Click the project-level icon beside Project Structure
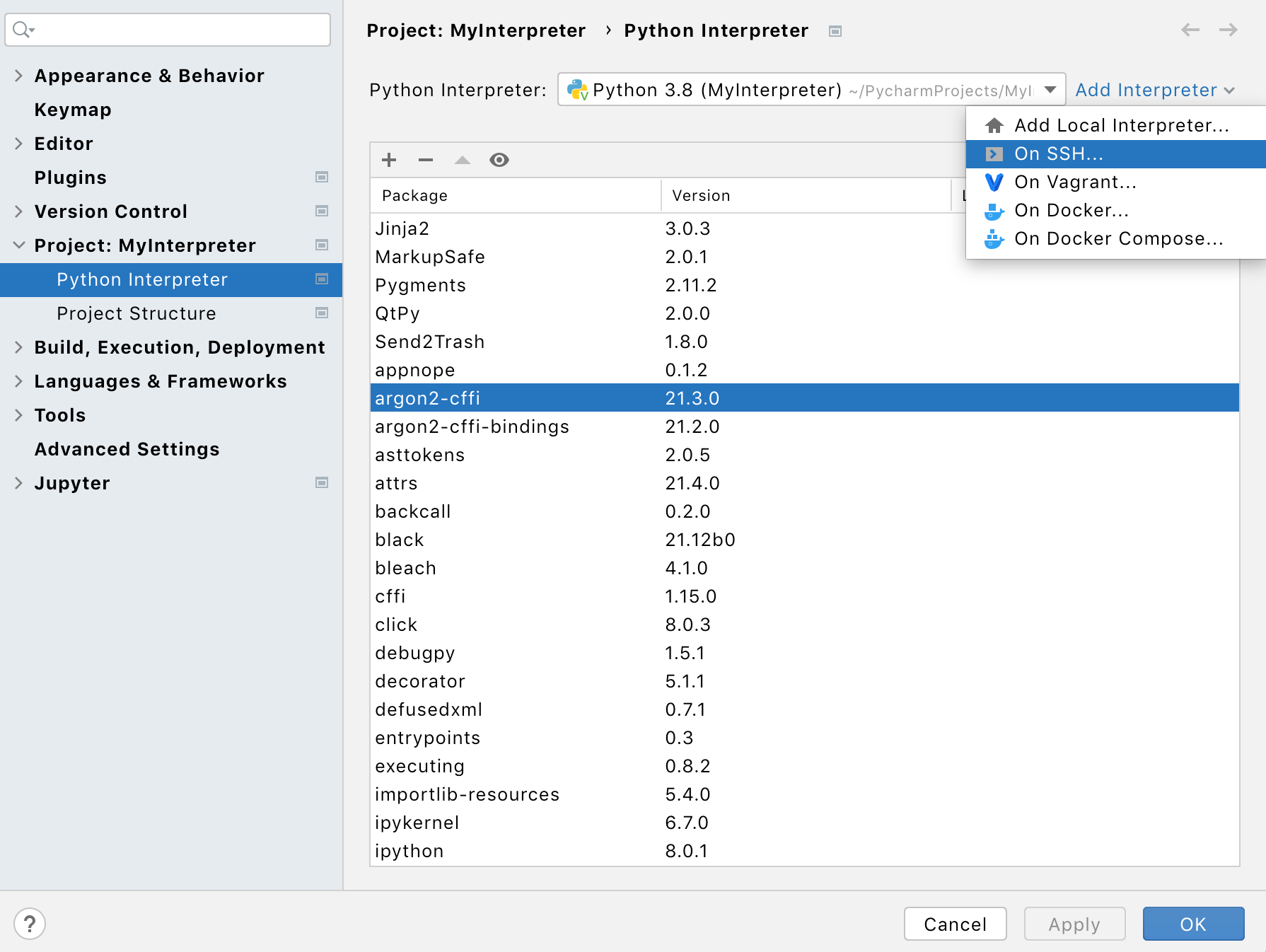The width and height of the screenshot is (1266, 952). tap(322, 313)
